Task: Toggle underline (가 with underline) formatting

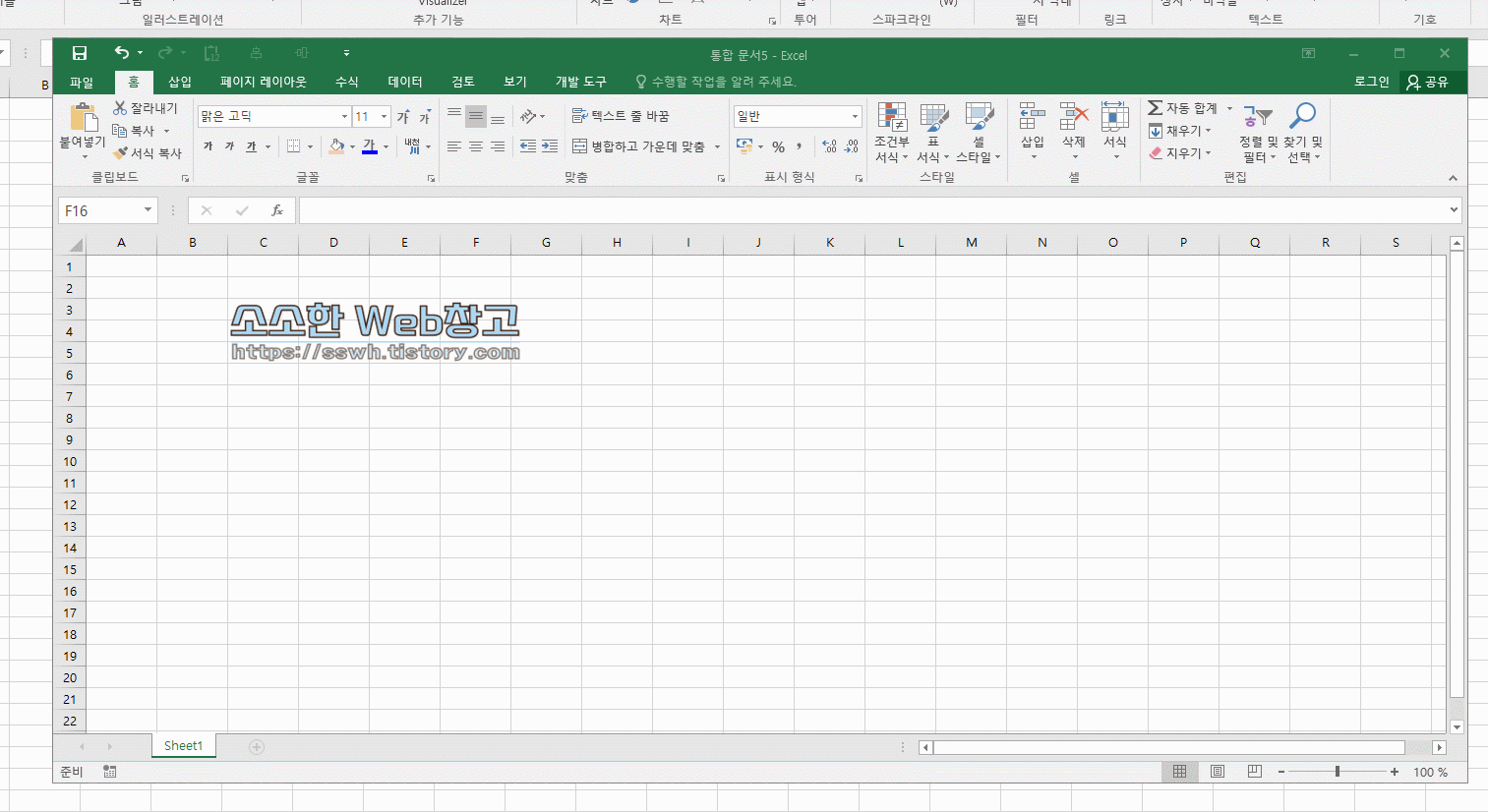Action: point(251,146)
